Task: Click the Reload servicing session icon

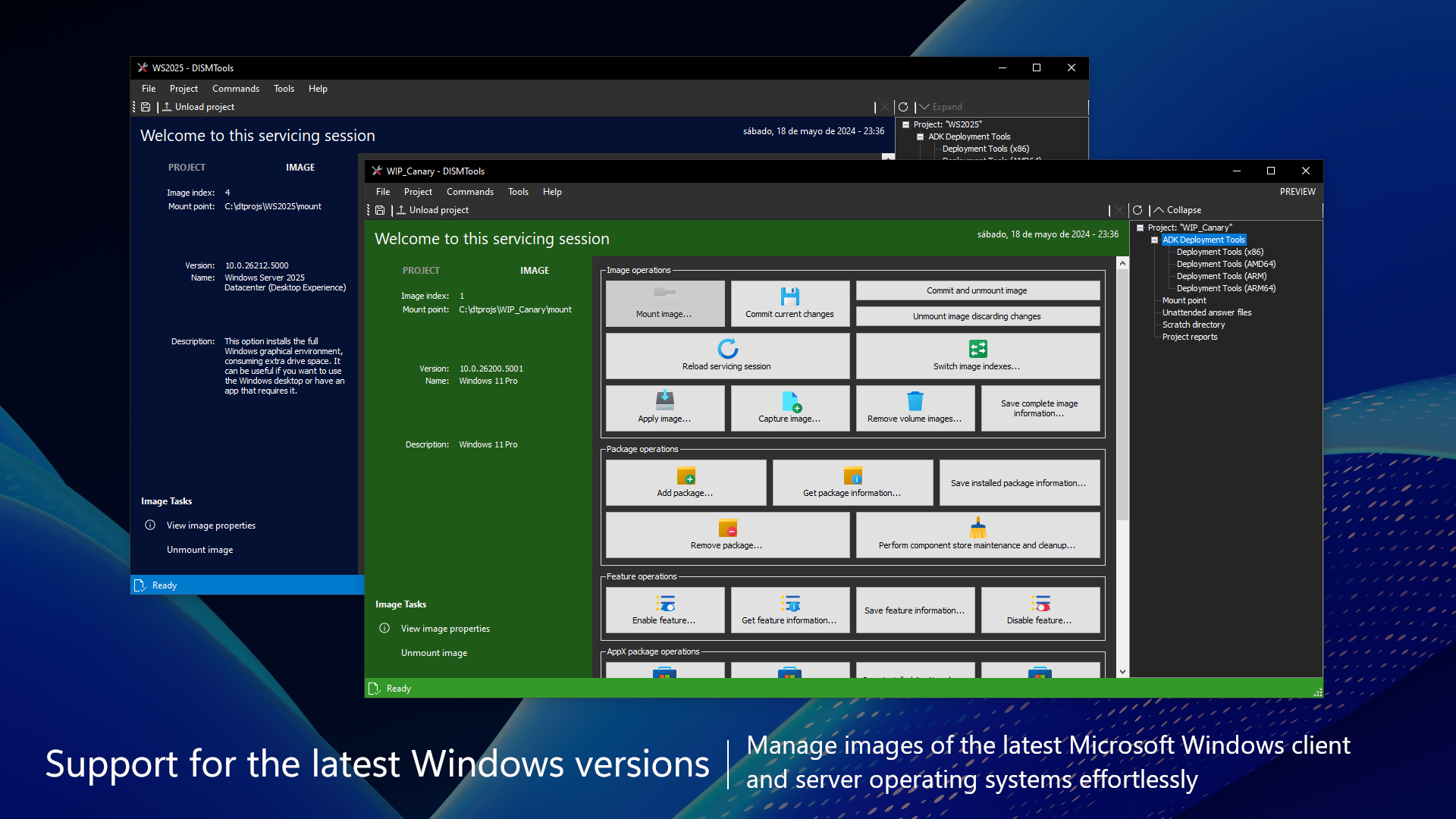Action: tap(726, 350)
